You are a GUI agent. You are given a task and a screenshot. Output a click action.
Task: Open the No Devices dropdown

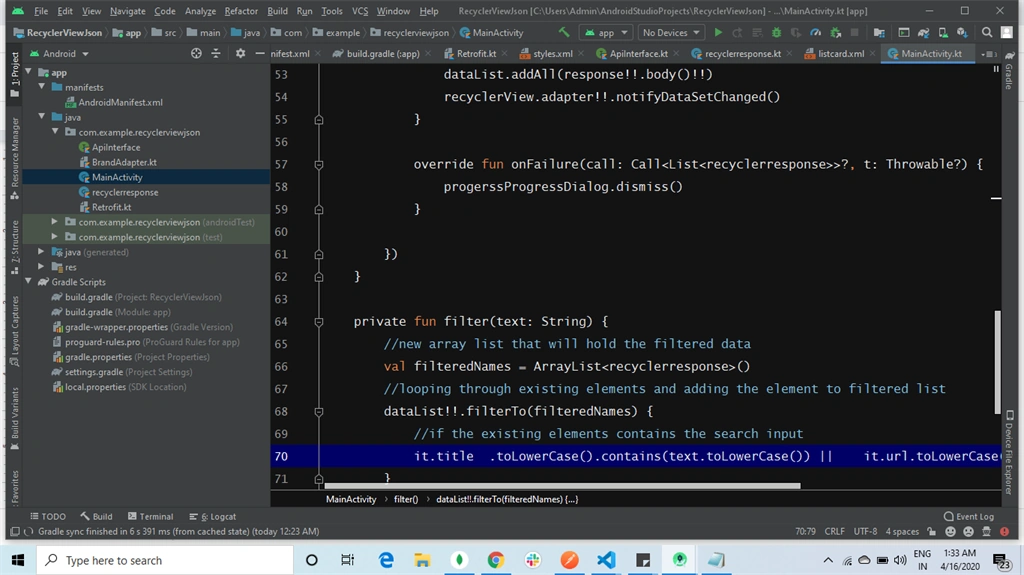point(670,32)
